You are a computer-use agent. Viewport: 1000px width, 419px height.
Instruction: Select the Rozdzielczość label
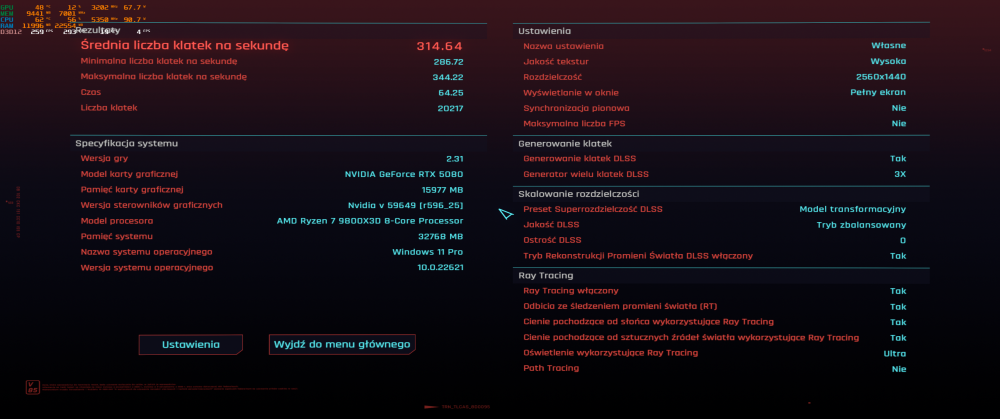pos(552,77)
